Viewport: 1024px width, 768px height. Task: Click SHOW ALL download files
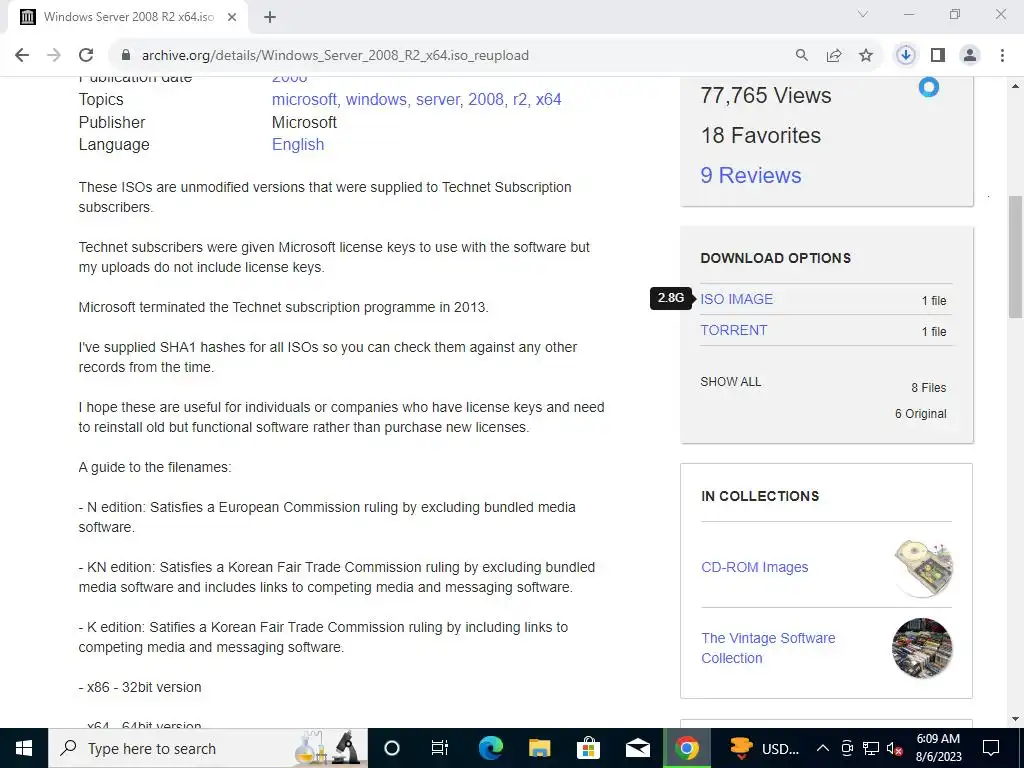click(730, 381)
